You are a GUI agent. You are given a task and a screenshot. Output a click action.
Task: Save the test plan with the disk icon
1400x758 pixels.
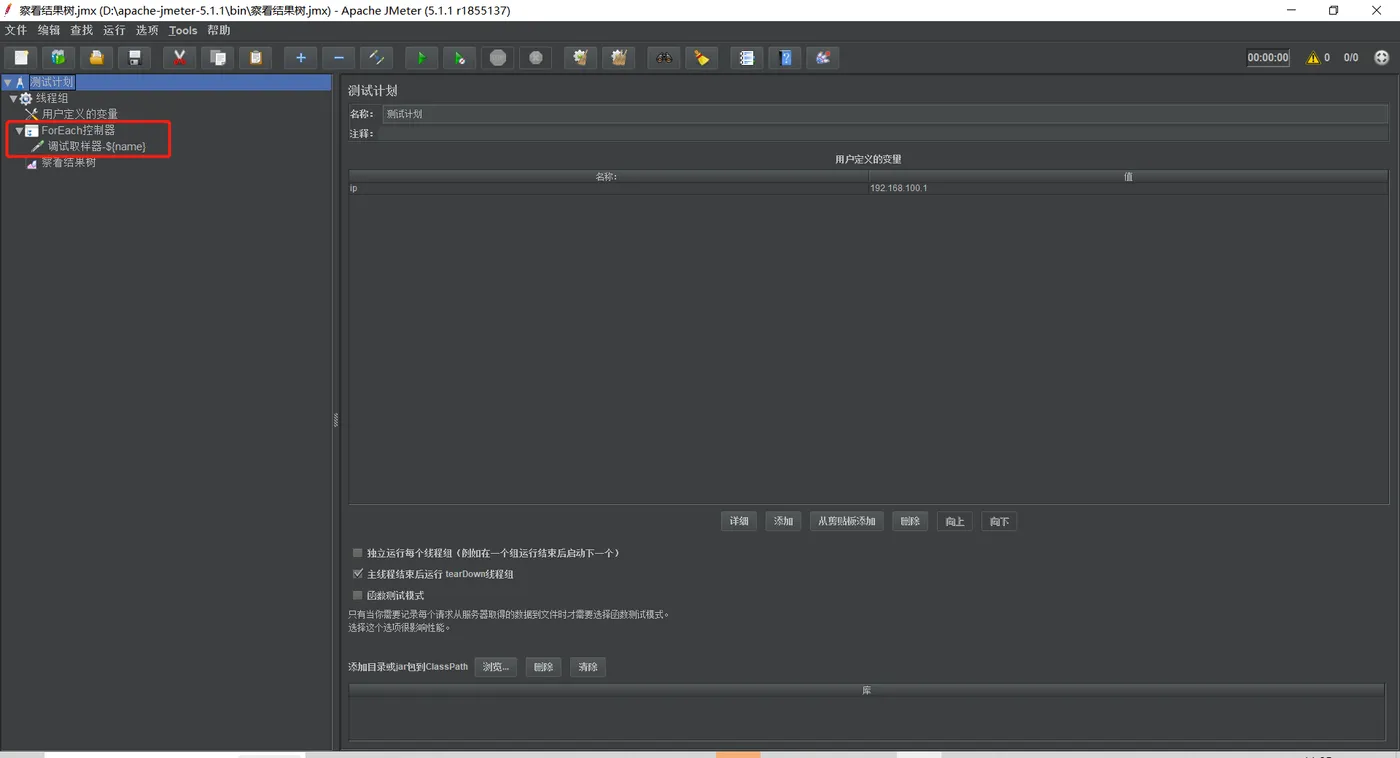(x=134, y=58)
